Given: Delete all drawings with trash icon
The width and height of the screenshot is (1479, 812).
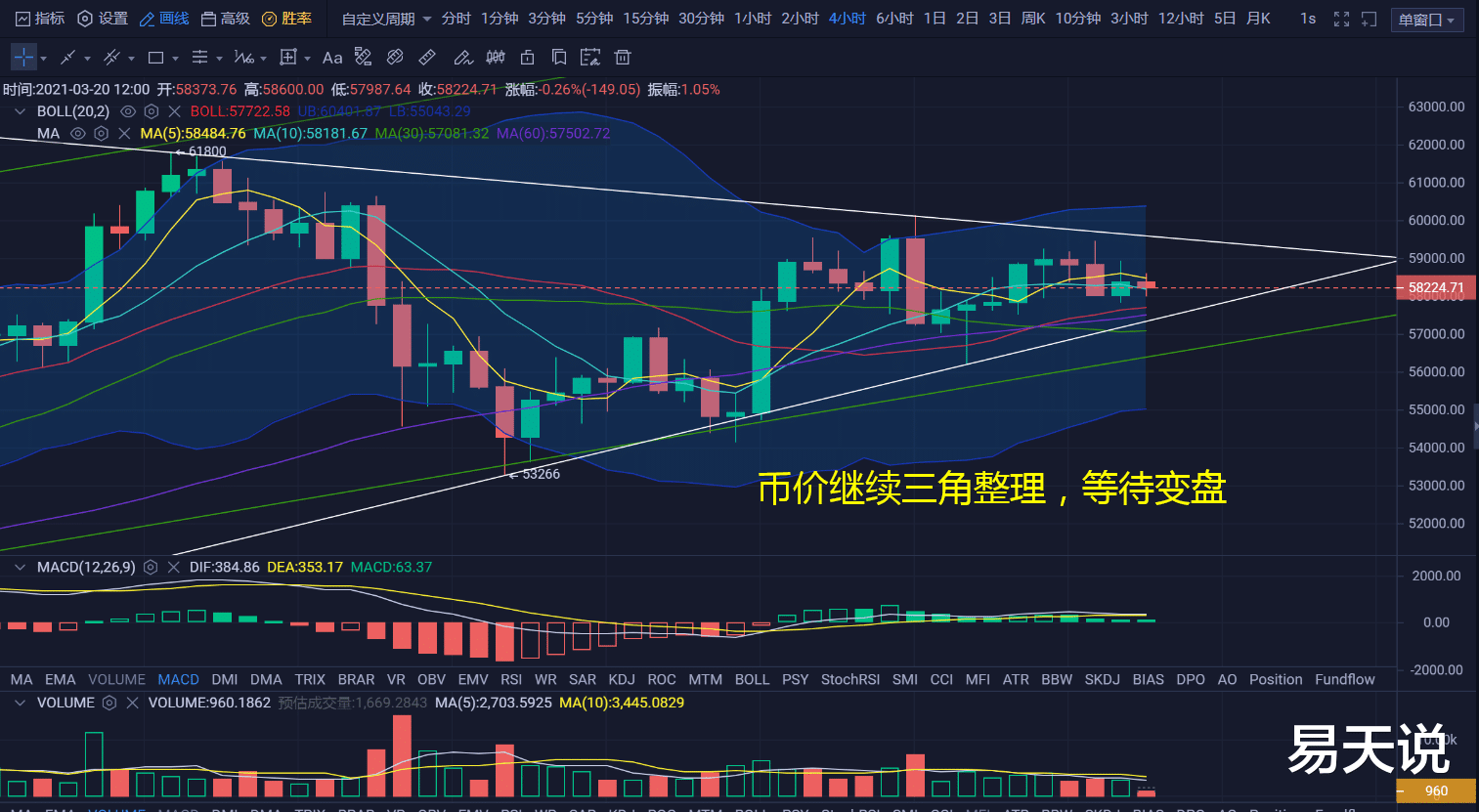Looking at the screenshot, I should (x=623, y=57).
